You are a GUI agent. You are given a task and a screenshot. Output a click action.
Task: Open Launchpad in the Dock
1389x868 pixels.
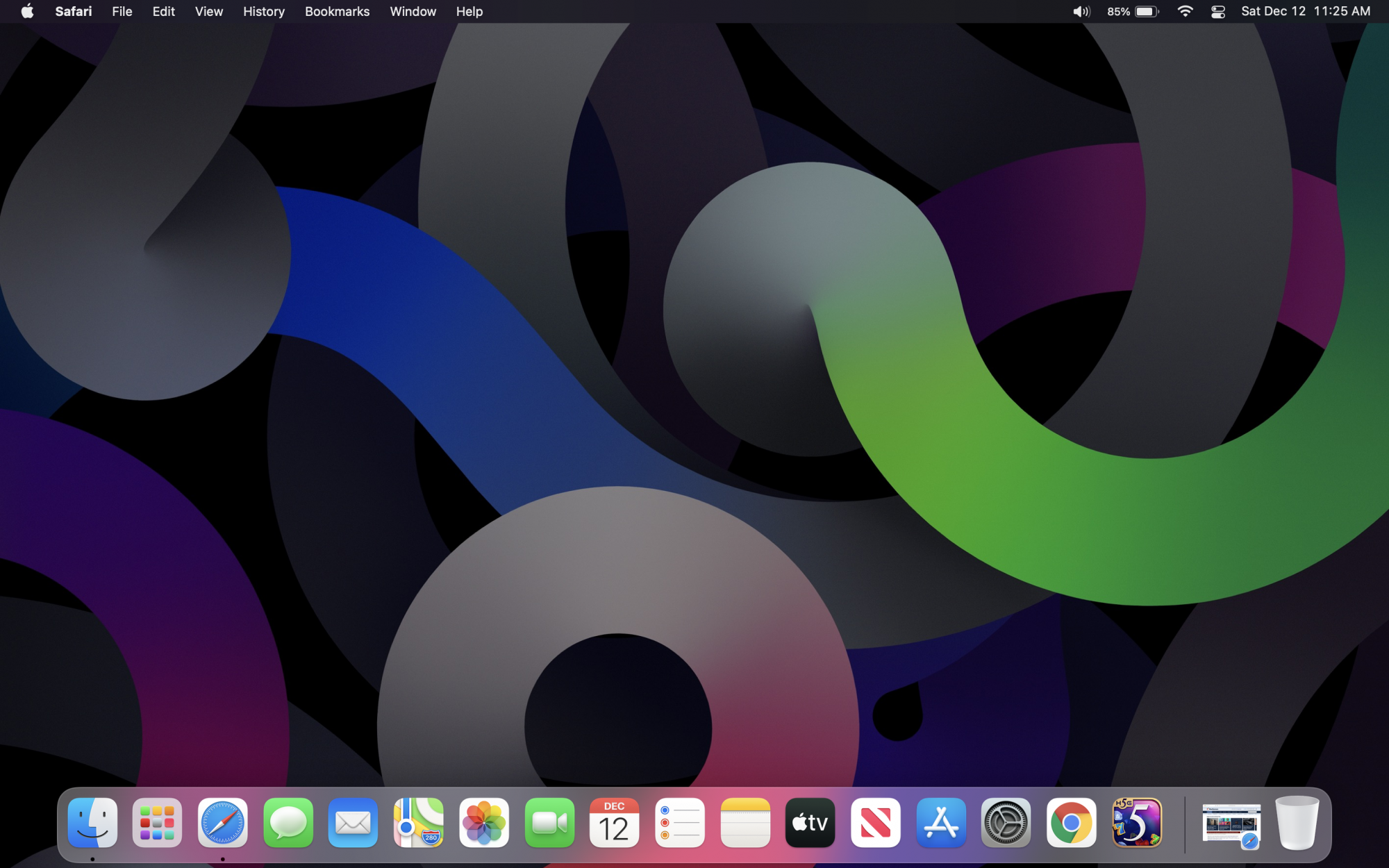click(158, 823)
